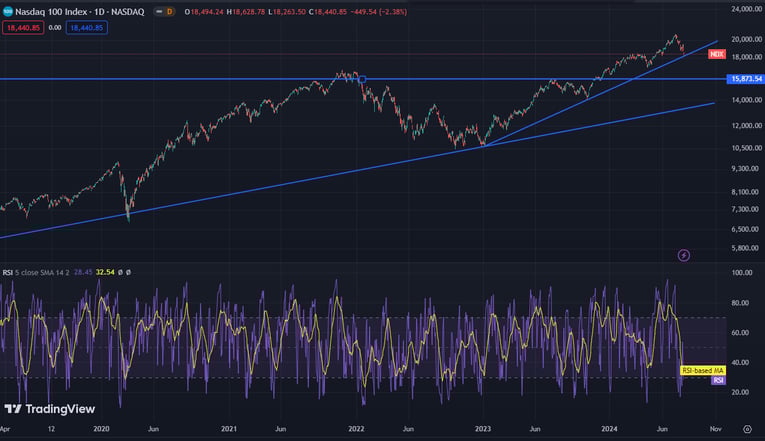Click the 24,000.00 price axis label

coord(746,9)
